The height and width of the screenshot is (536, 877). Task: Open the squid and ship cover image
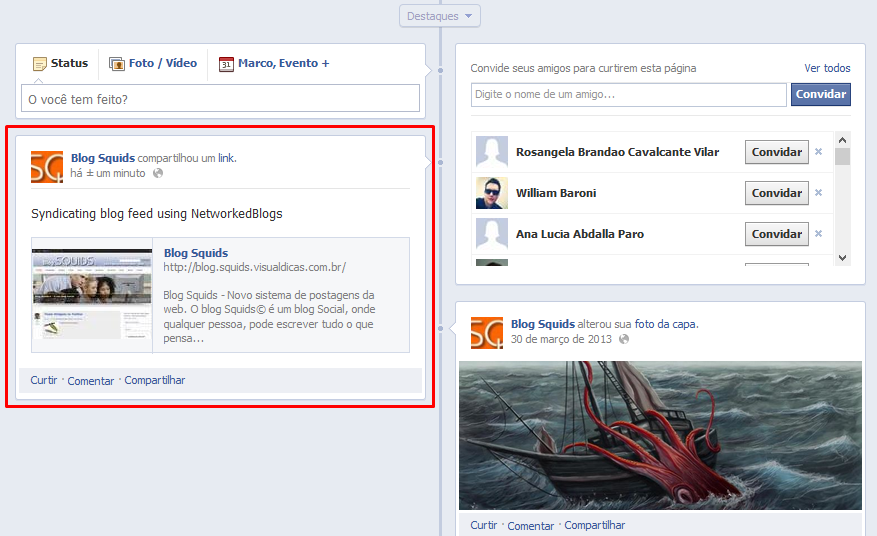point(660,435)
